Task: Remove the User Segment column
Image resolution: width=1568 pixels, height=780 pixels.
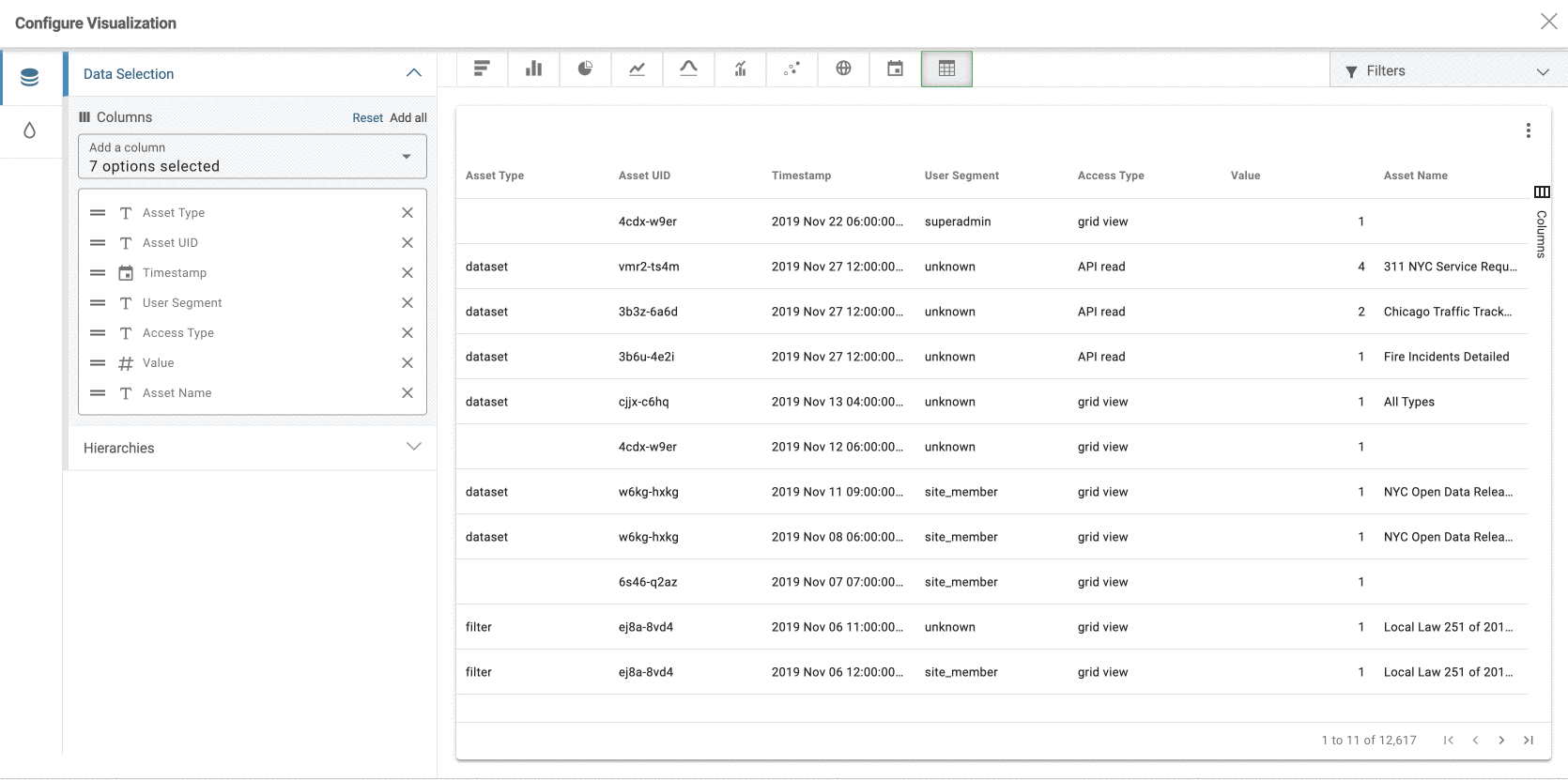Action: pyautogui.click(x=407, y=303)
